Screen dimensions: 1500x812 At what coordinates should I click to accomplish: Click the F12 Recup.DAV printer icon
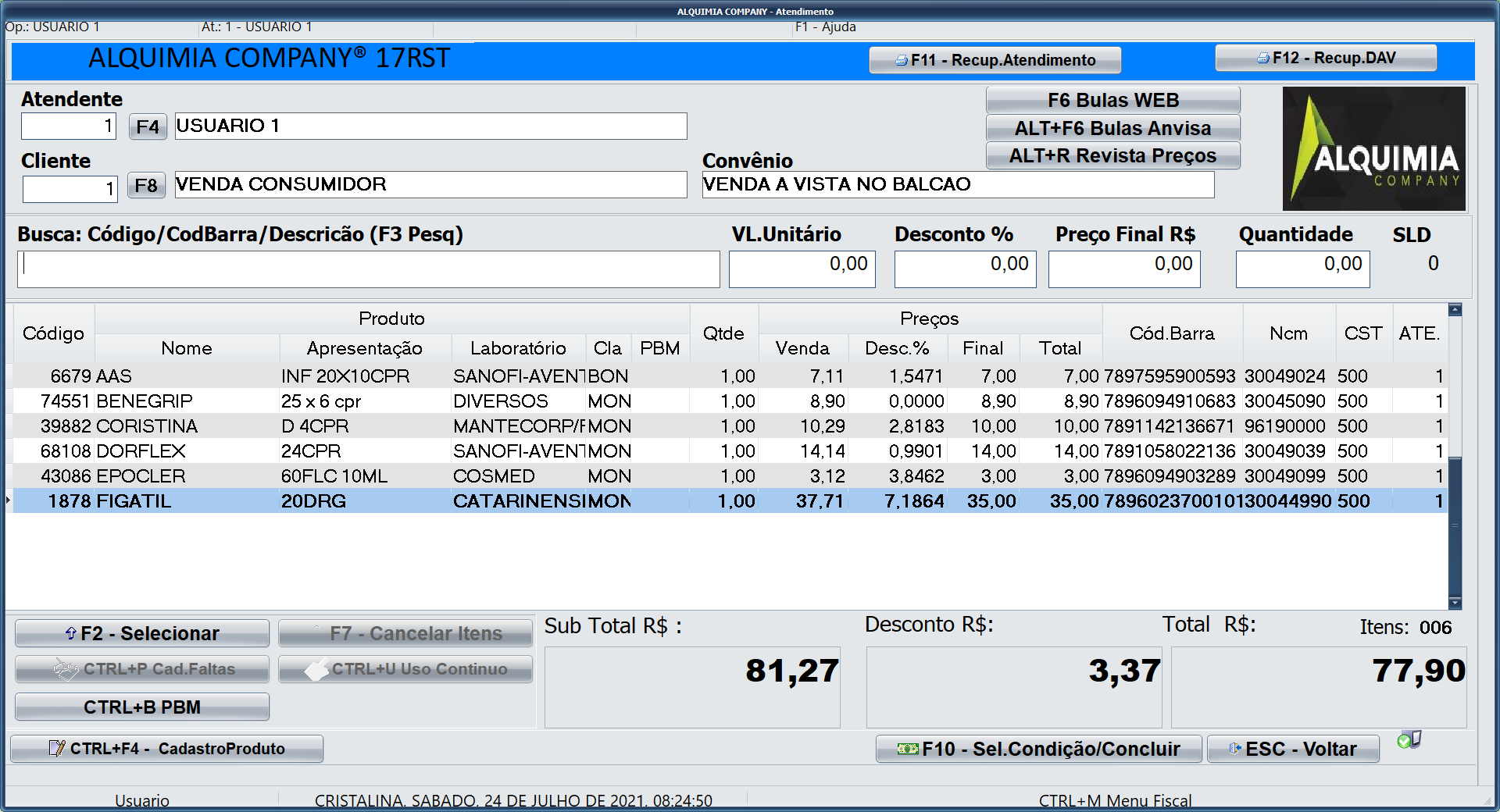1263,58
